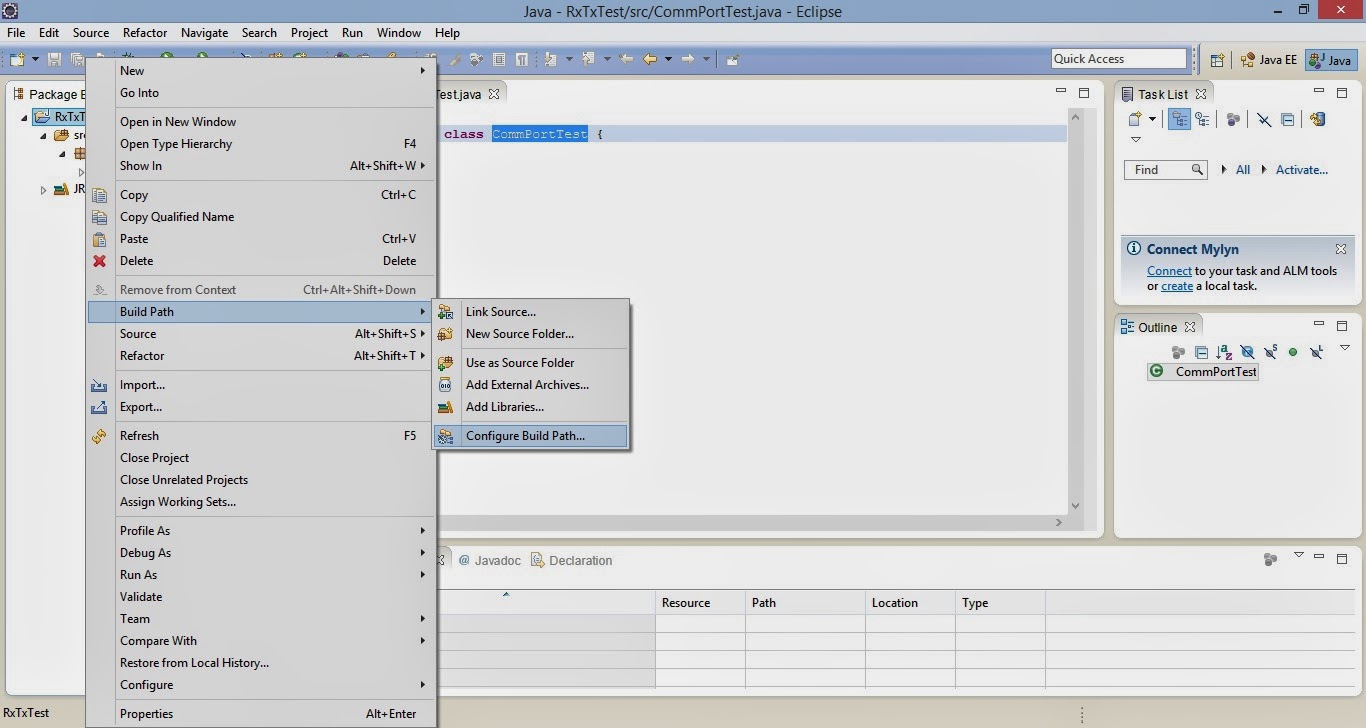This screenshot has width=1366, height=728.
Task: Click the editor horizontal scrollbar right arrow
Action: tap(1060, 522)
